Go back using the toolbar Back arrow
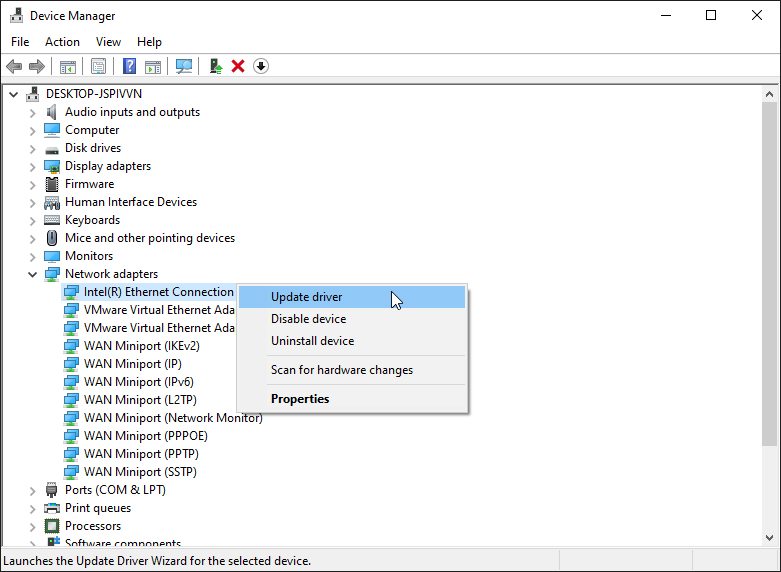Viewport: 781px width, 572px height. click(14, 66)
